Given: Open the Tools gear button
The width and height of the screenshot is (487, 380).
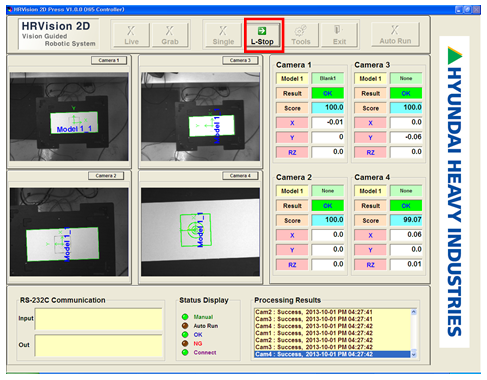Looking at the screenshot, I should click(301, 35).
